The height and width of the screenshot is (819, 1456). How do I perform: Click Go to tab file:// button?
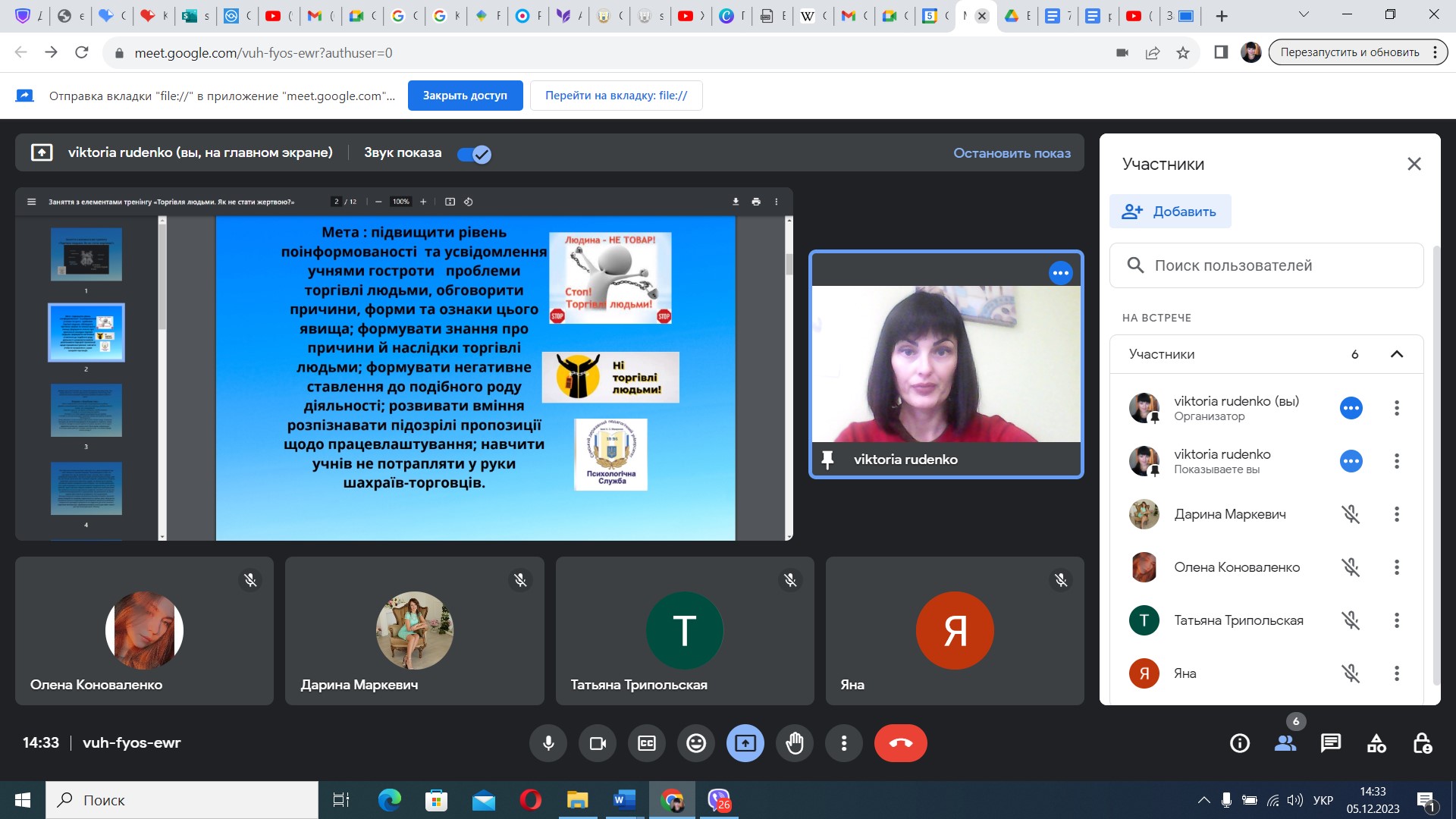[x=616, y=96]
